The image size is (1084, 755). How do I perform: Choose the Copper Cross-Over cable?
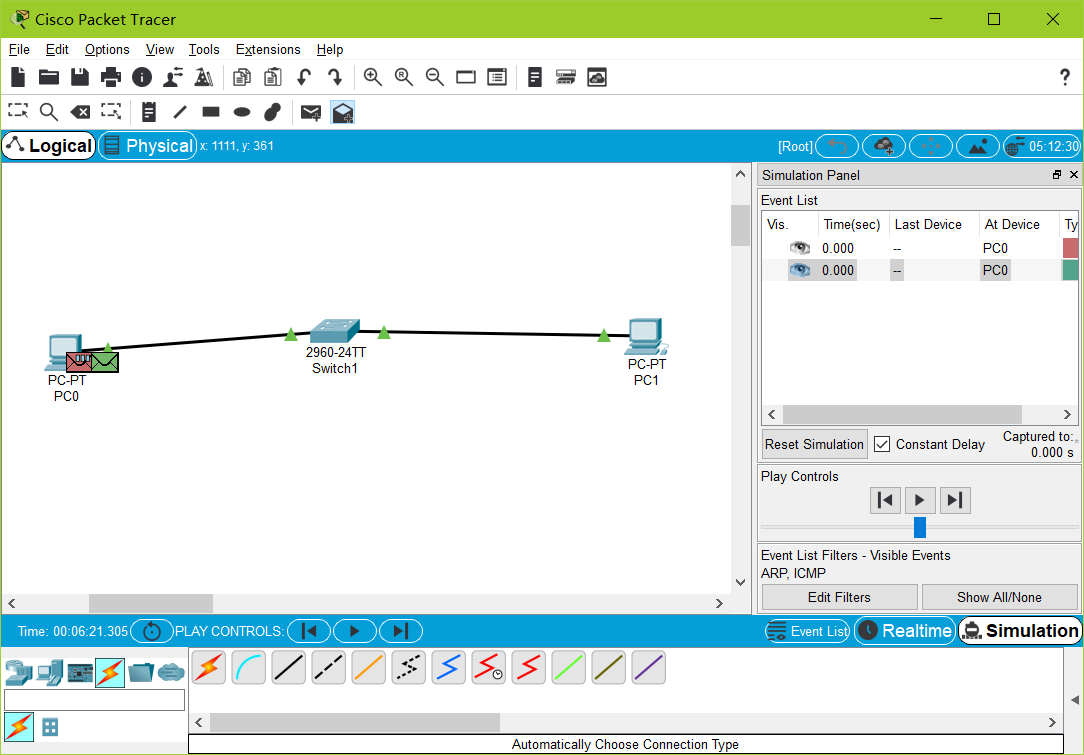329,667
